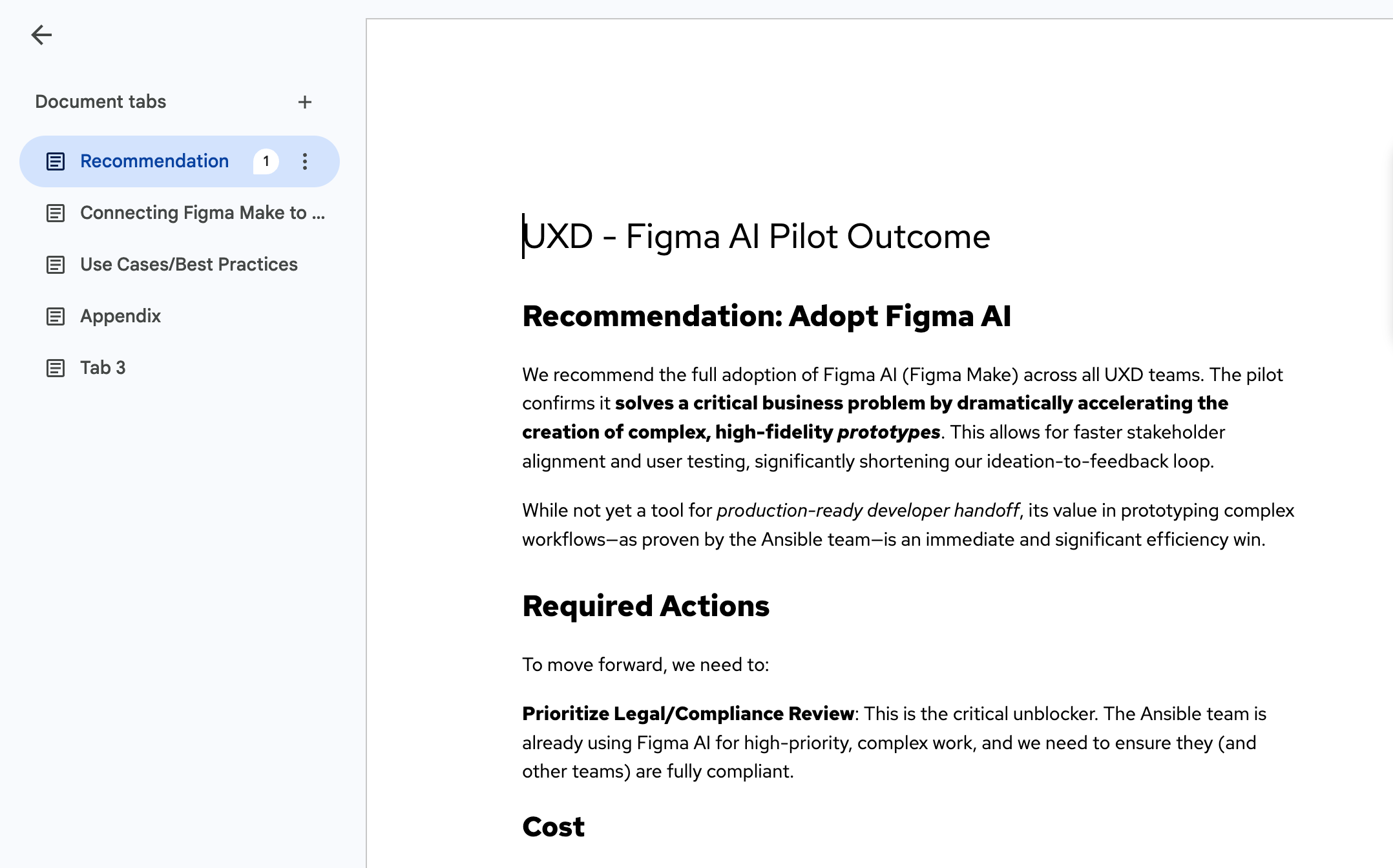Click the document icon beside Recommendation

point(56,161)
